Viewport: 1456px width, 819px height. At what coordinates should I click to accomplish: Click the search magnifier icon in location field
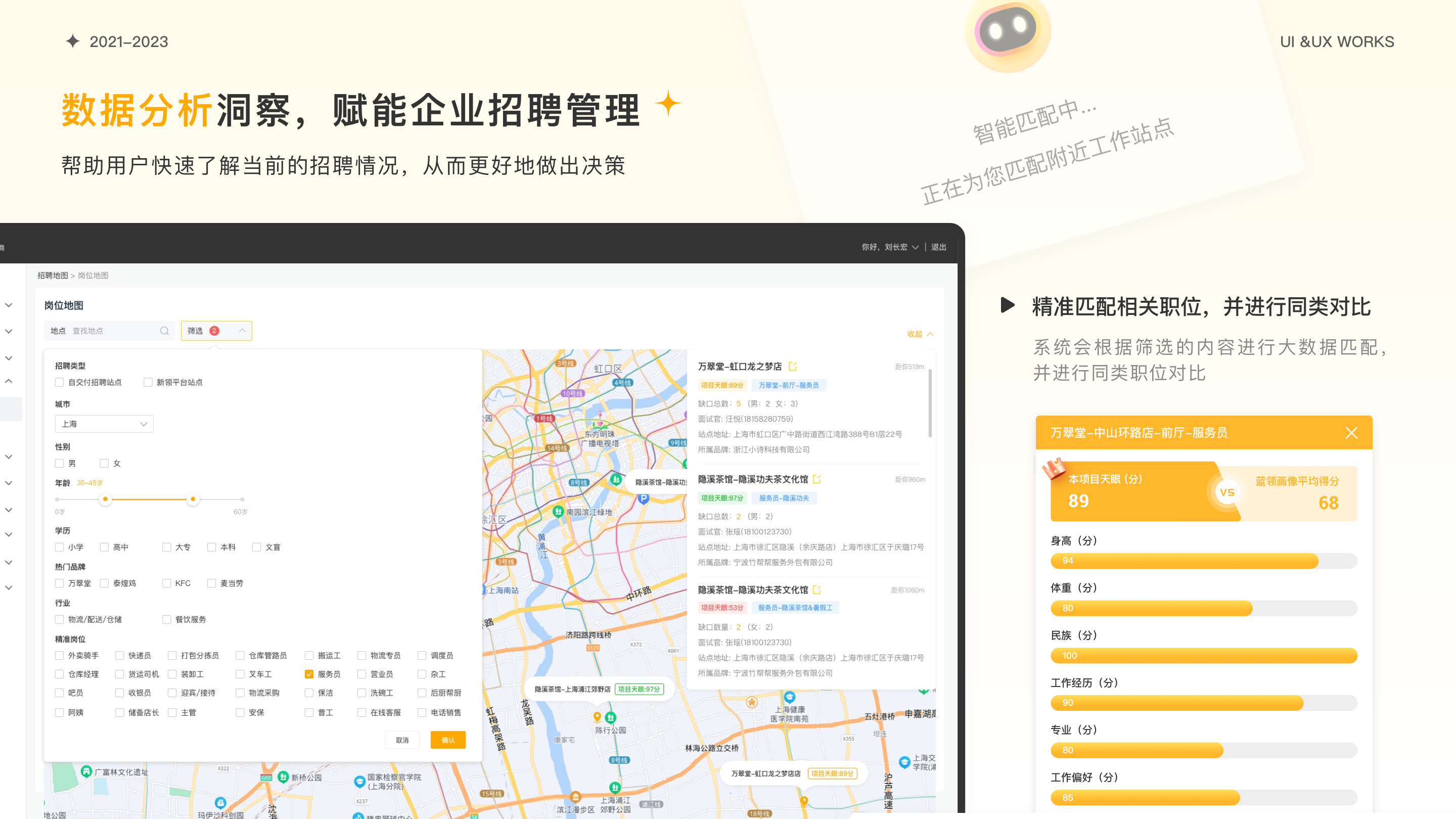click(x=164, y=331)
